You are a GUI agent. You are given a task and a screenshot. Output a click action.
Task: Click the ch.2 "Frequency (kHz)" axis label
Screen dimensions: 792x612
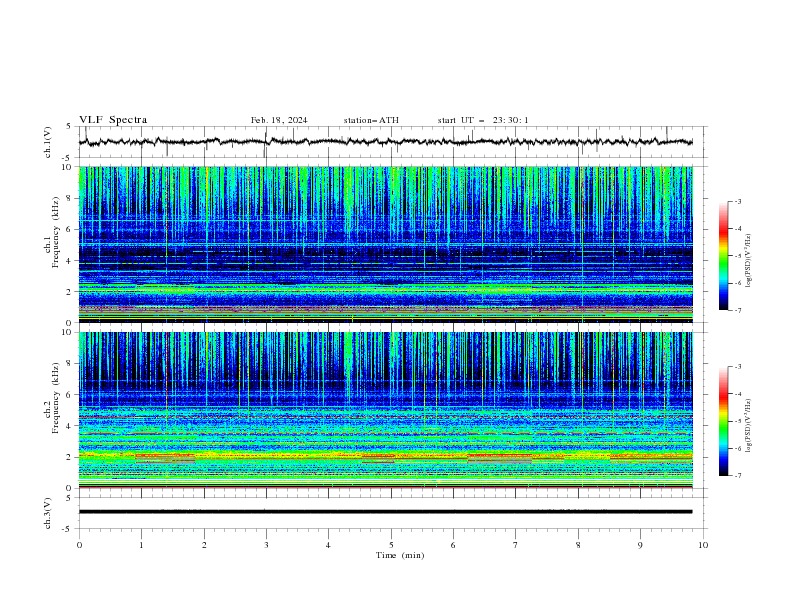click(56, 398)
